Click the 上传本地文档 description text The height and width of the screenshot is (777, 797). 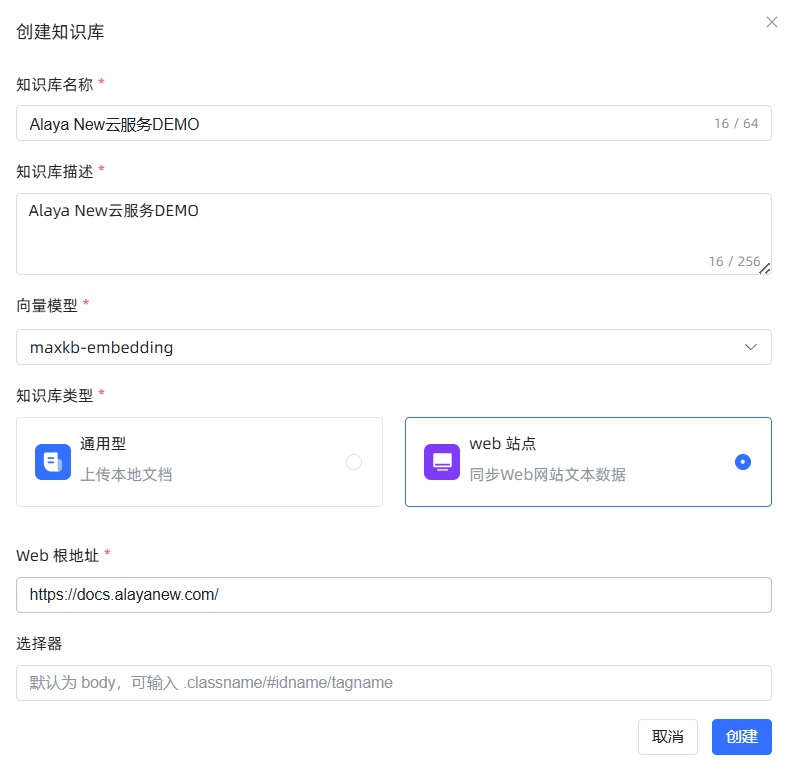[x=126, y=475]
